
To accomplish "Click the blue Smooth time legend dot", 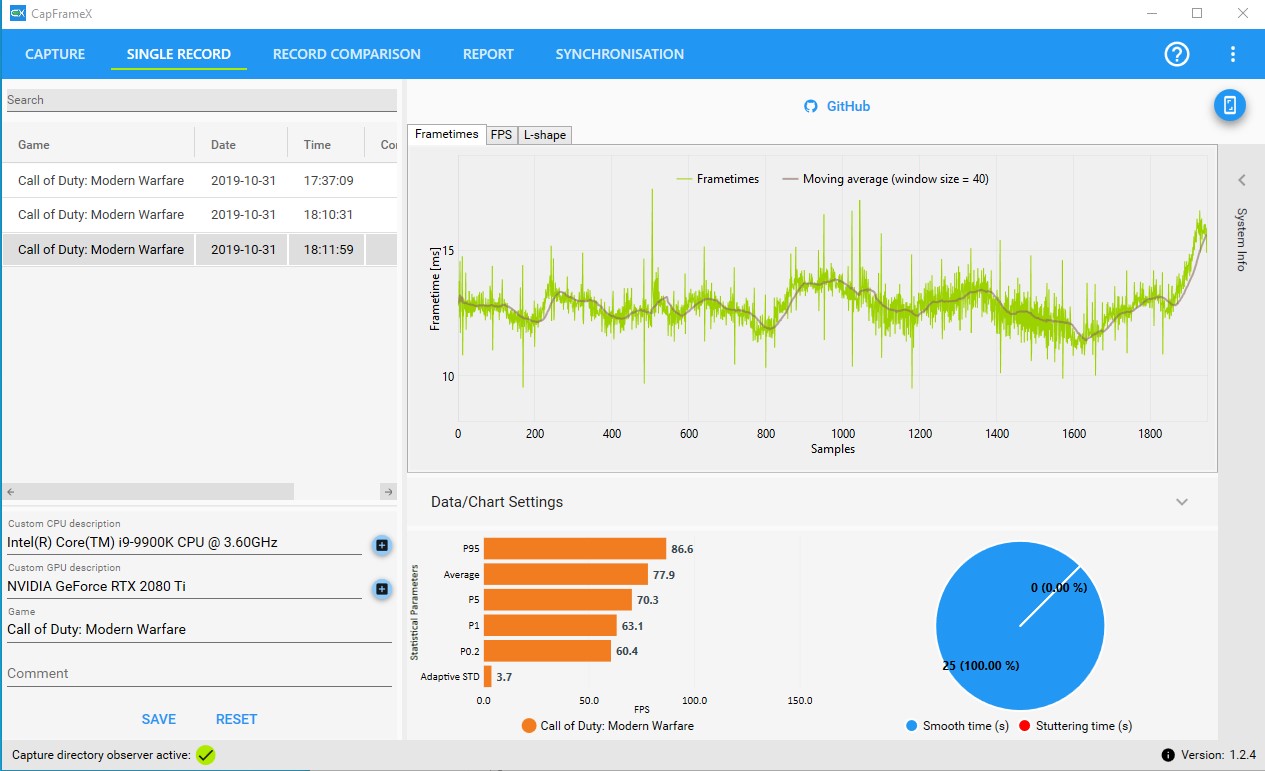I will (911, 726).
